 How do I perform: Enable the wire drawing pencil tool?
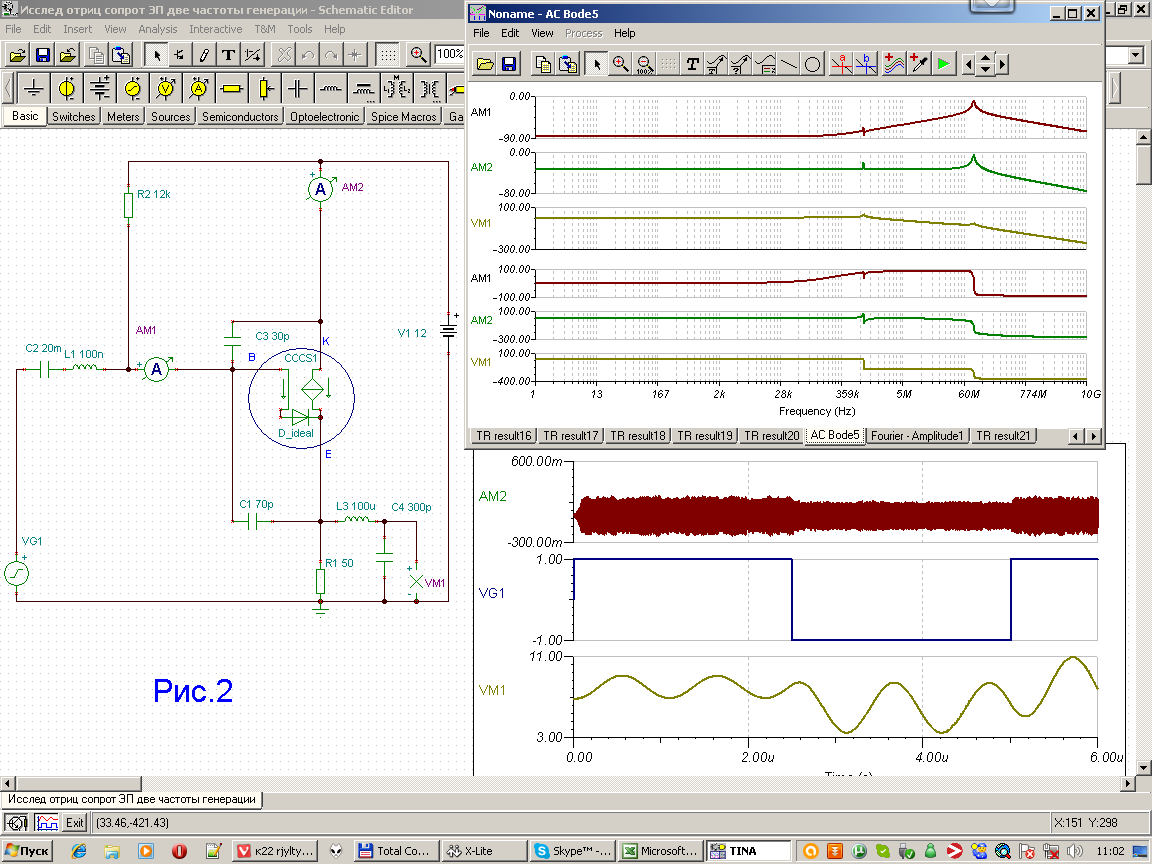[204, 54]
